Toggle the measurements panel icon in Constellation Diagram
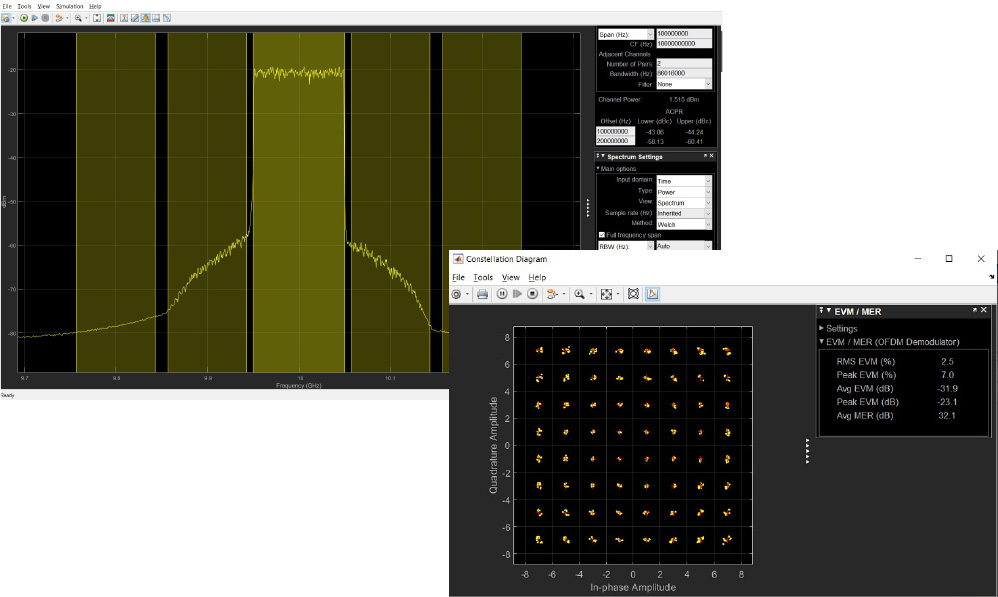Screen dimensions: 998x597 tap(652, 294)
